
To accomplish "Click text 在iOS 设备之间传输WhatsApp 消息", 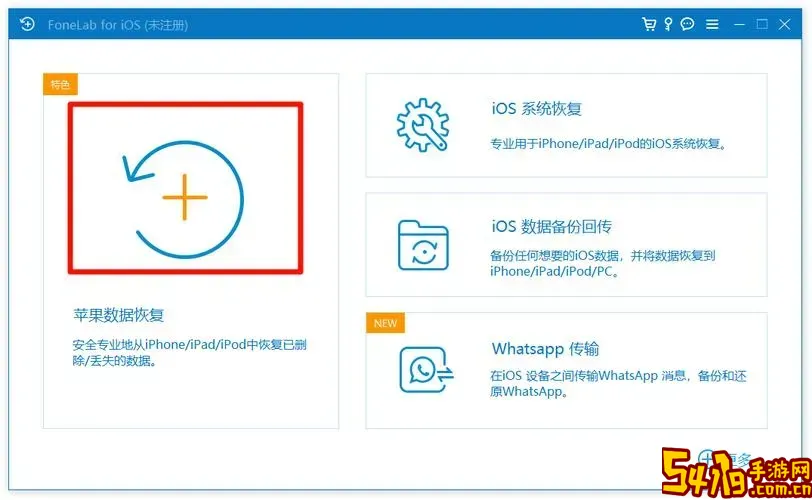I will click(588, 376).
